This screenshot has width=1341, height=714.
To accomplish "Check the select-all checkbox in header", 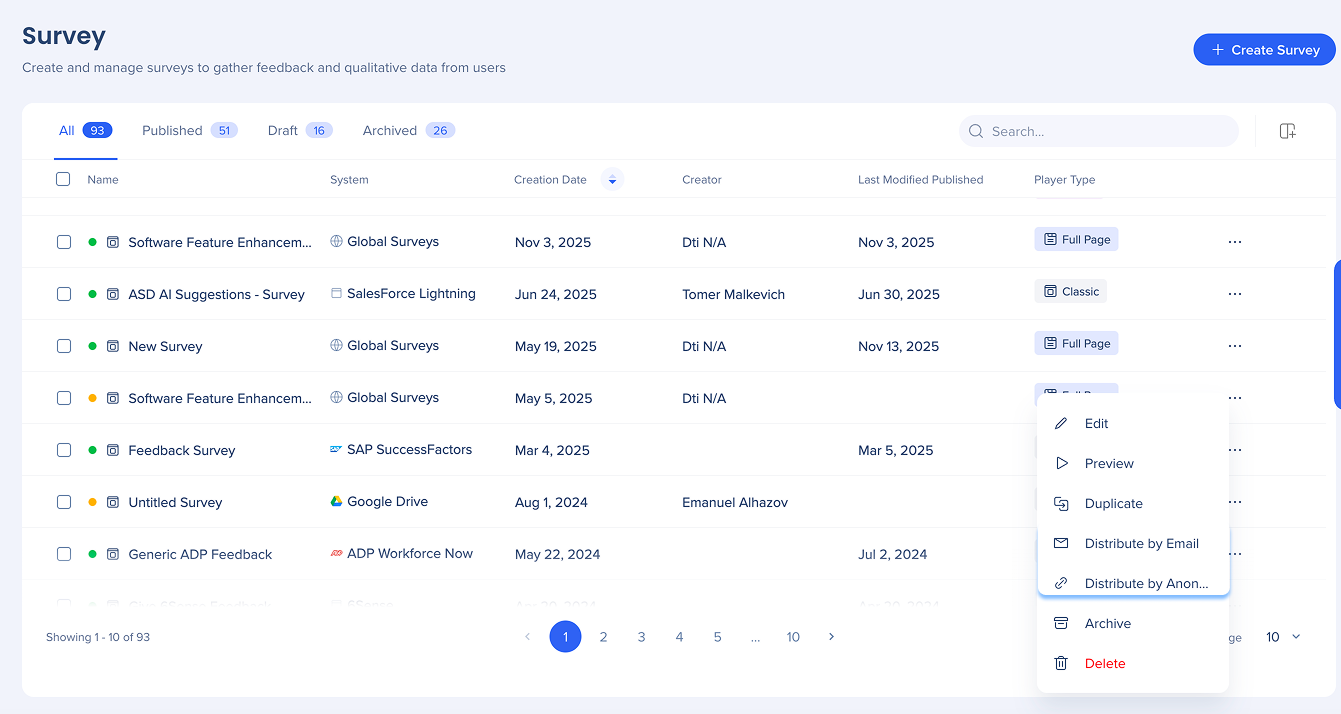I will tap(64, 180).
